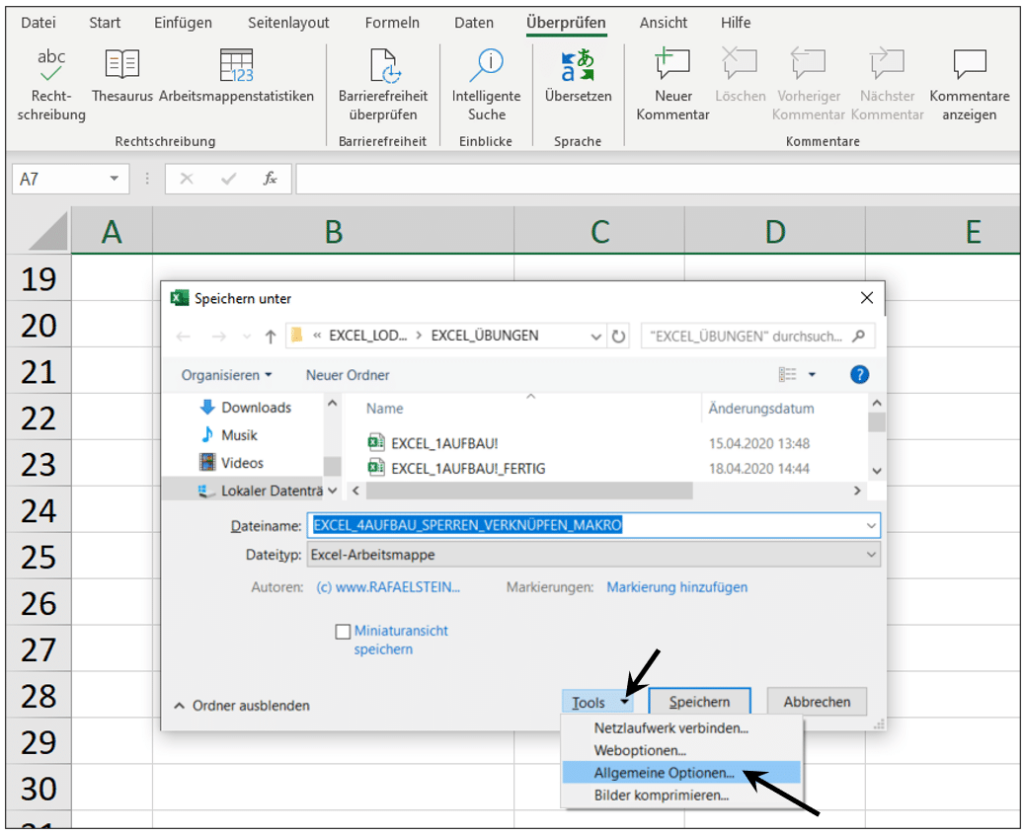Click the formula bar confirm checkmark
This screenshot has height=835, width=1024.
(229, 178)
